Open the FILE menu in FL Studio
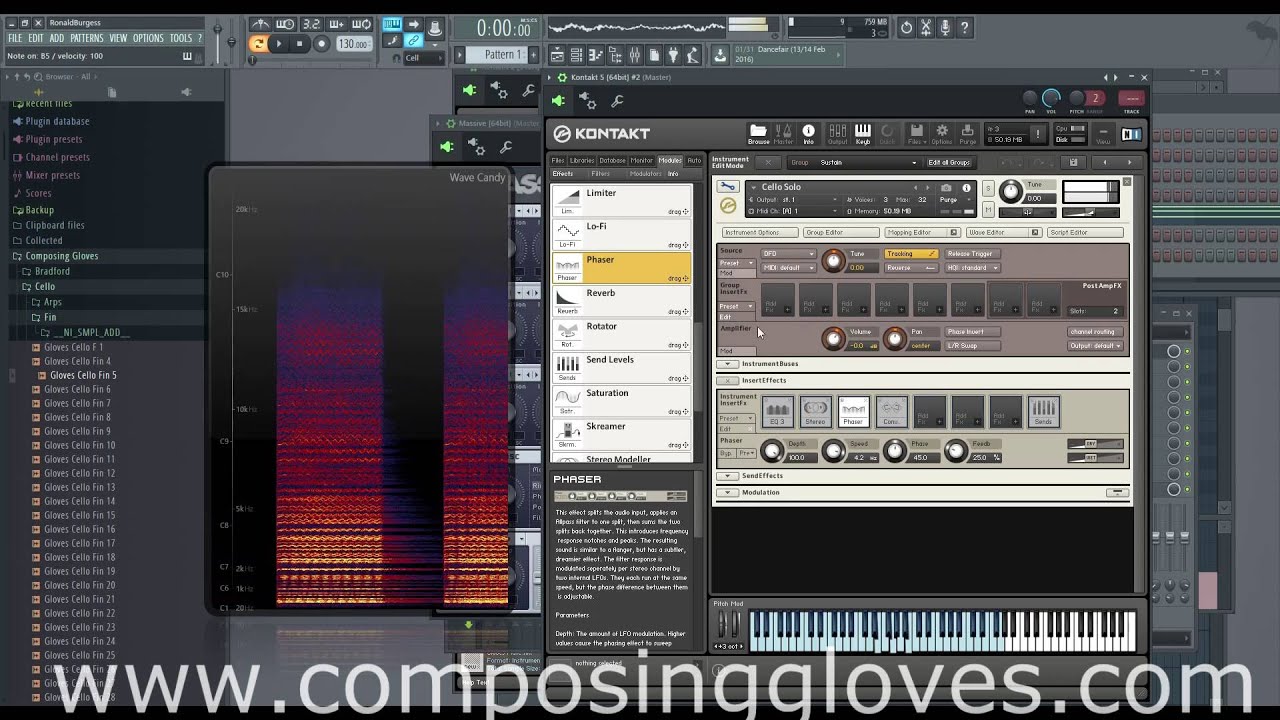The image size is (1280, 720). [x=15, y=38]
